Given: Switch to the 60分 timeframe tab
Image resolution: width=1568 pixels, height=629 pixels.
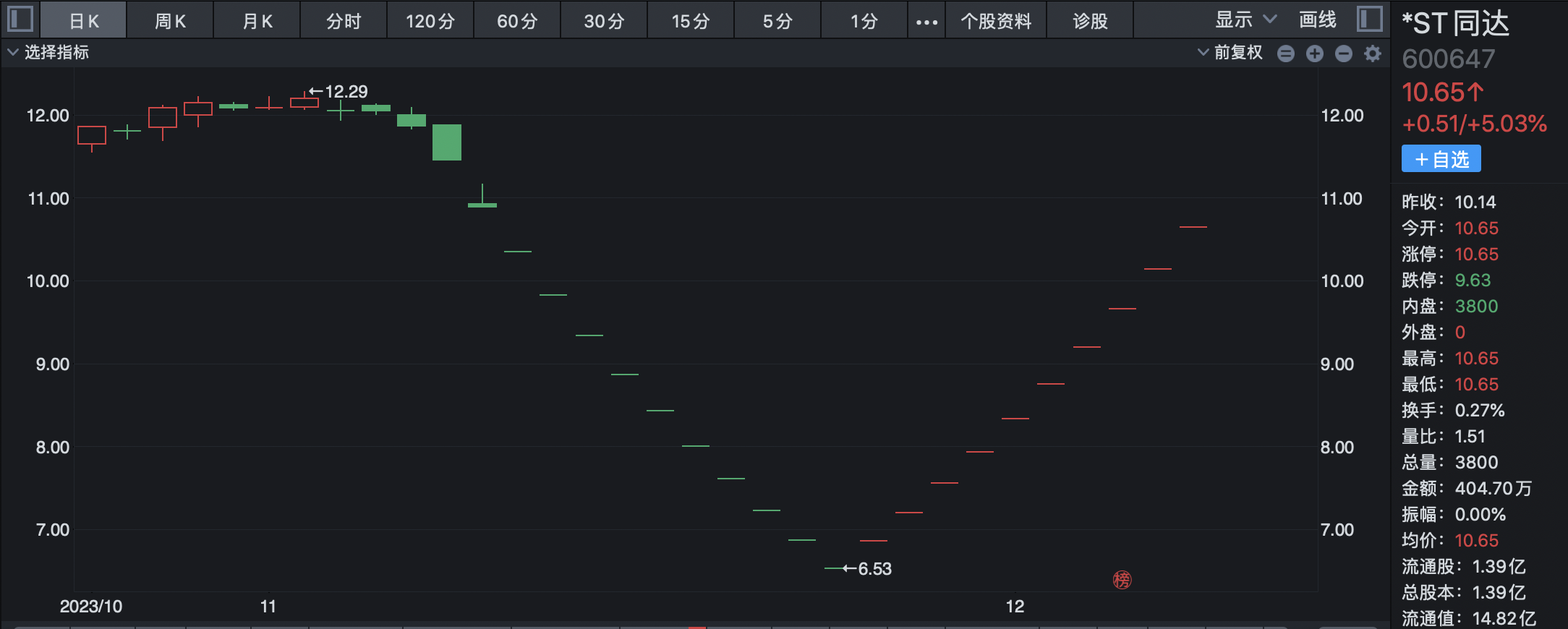Looking at the screenshot, I should point(517,22).
